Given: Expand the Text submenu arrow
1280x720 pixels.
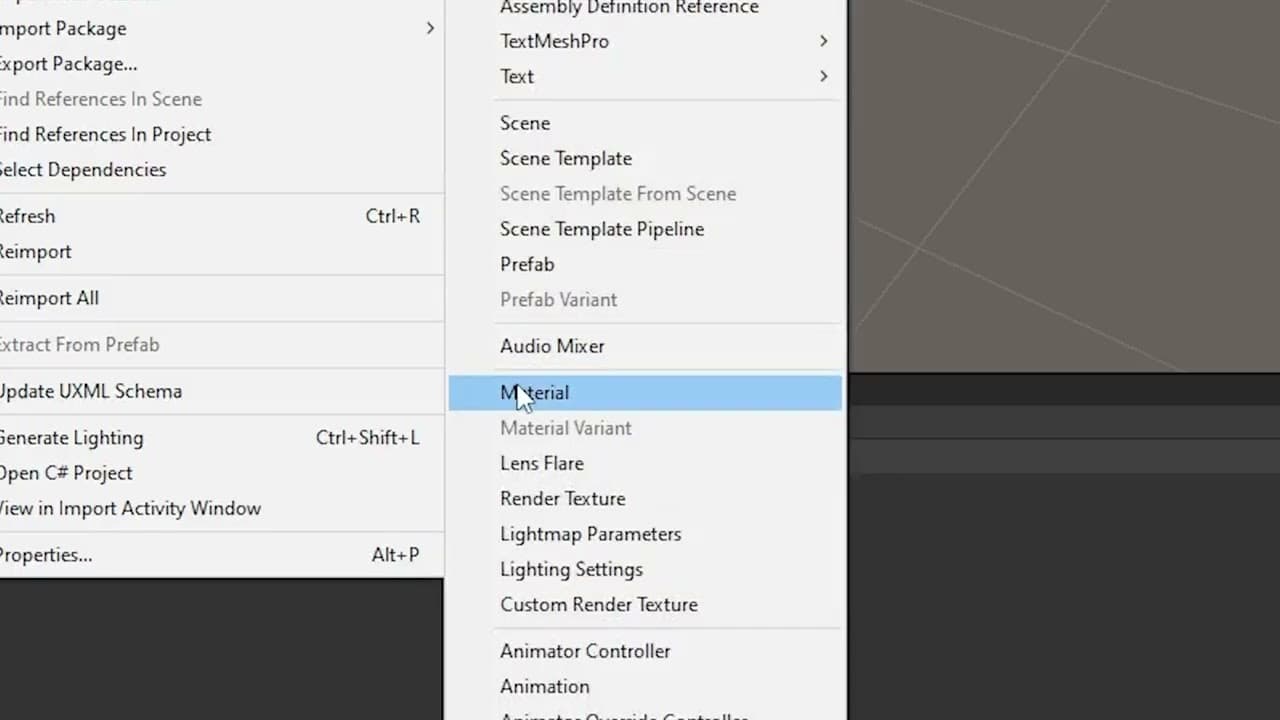Looking at the screenshot, I should point(823,76).
